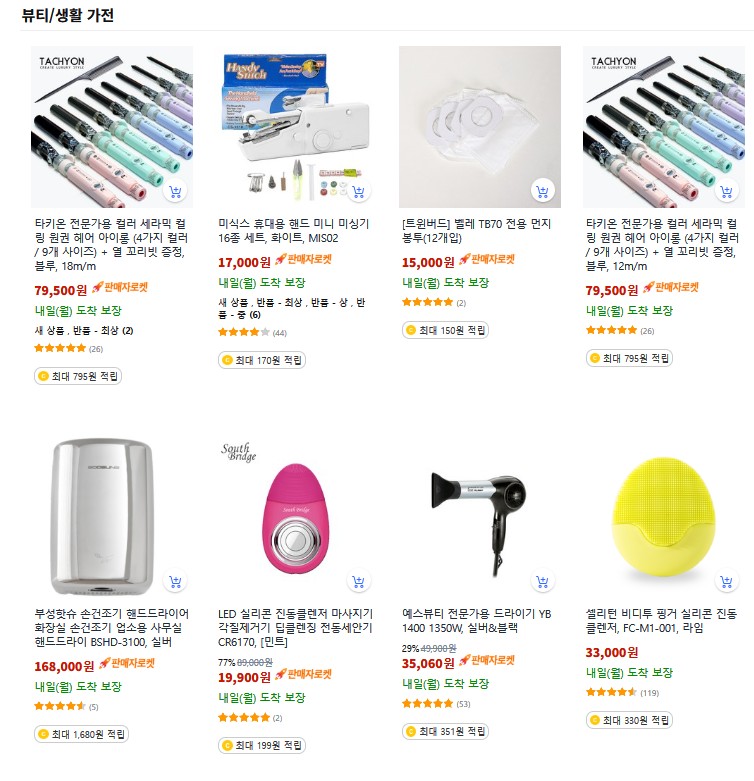This screenshot has width=754, height=781.
Task: Open 부성핫슈 손건조기 product title link
Action: 112,628
